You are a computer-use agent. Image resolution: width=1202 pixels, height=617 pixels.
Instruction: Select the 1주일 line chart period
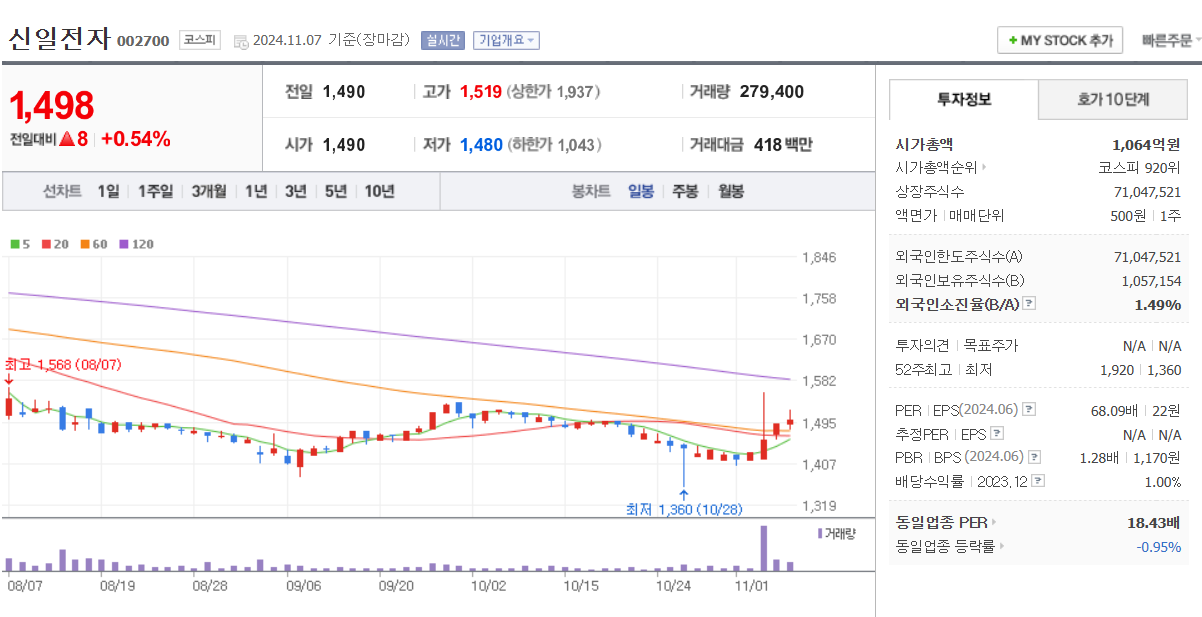[x=155, y=191]
